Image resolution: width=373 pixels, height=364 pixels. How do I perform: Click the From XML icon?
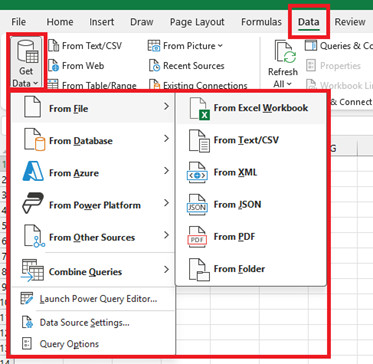tap(197, 172)
